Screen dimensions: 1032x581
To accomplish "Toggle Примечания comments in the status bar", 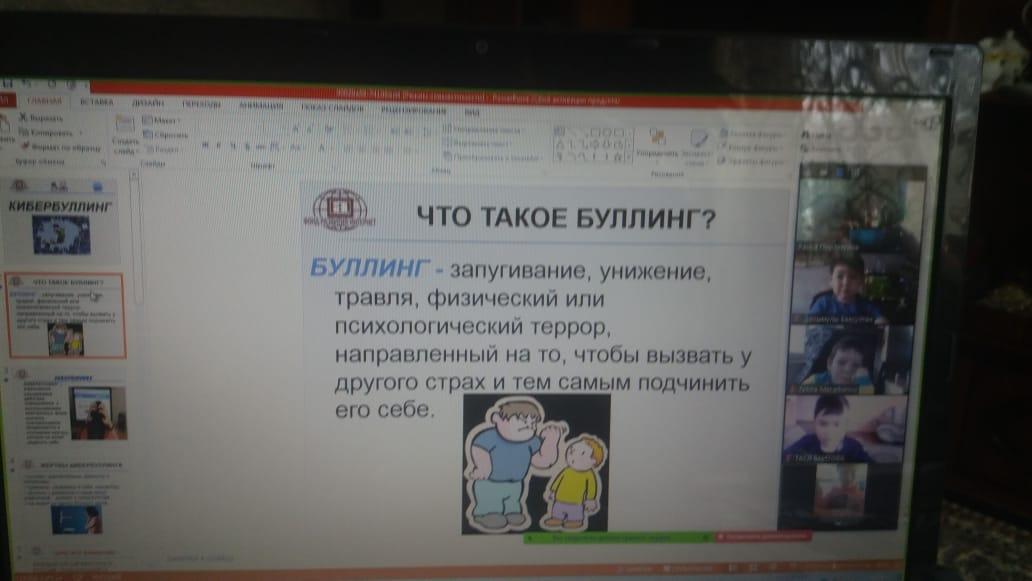I will (688, 568).
